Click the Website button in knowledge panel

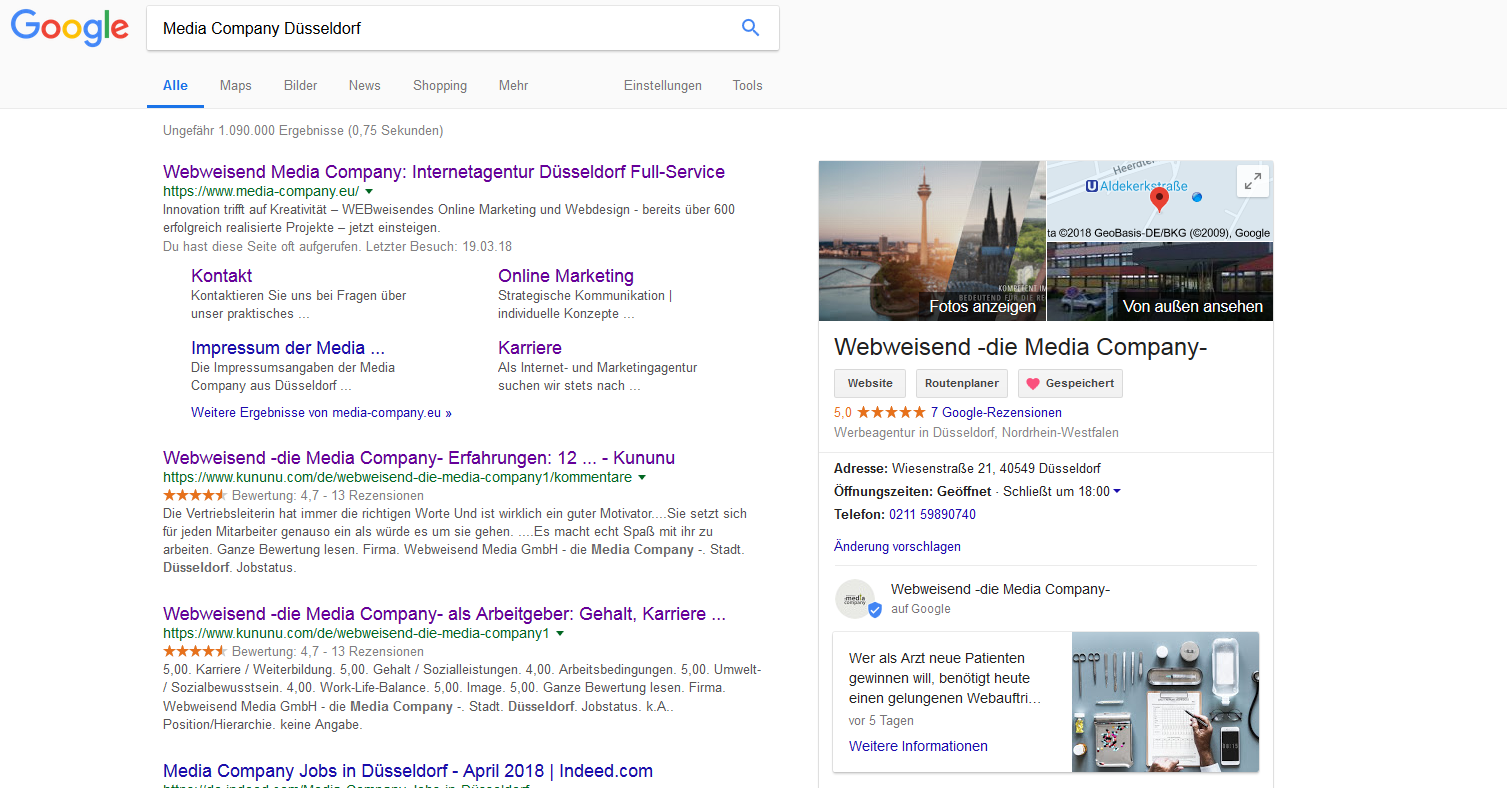point(870,384)
